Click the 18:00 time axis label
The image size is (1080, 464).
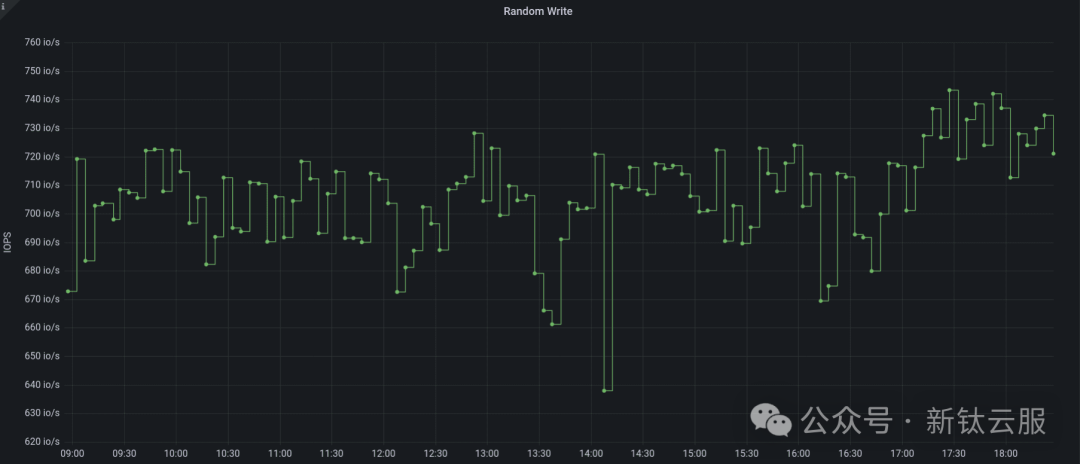(x=1006, y=454)
